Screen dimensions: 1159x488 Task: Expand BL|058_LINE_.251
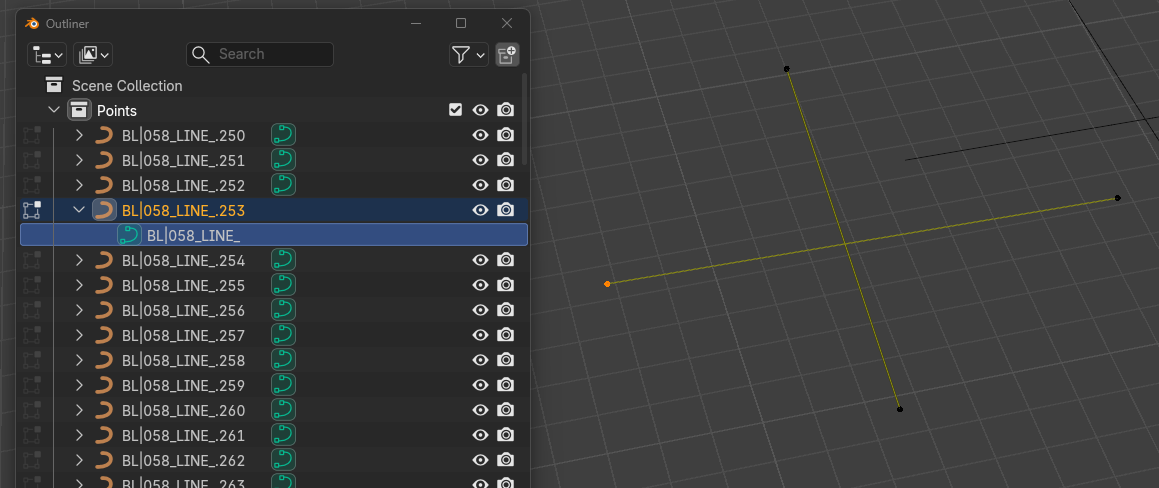click(x=79, y=160)
